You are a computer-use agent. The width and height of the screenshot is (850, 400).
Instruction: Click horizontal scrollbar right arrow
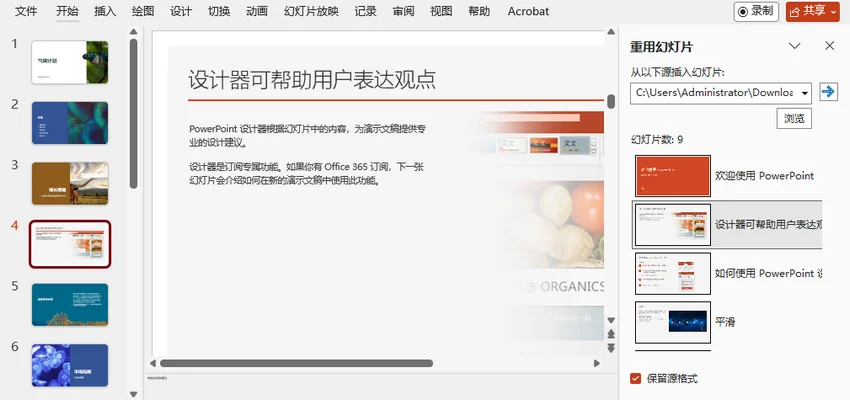[x=597, y=363]
